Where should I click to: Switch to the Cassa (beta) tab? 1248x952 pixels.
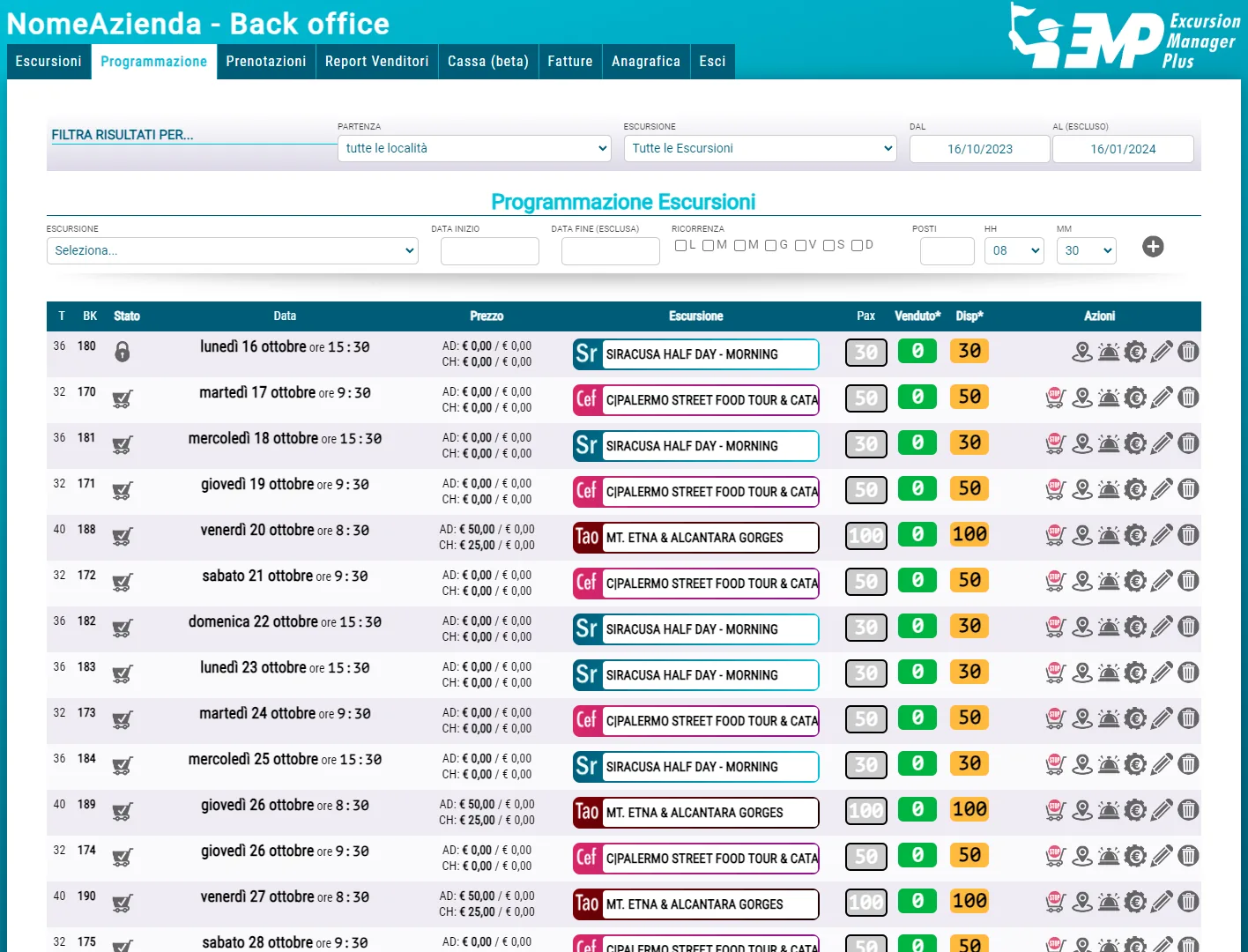(488, 62)
